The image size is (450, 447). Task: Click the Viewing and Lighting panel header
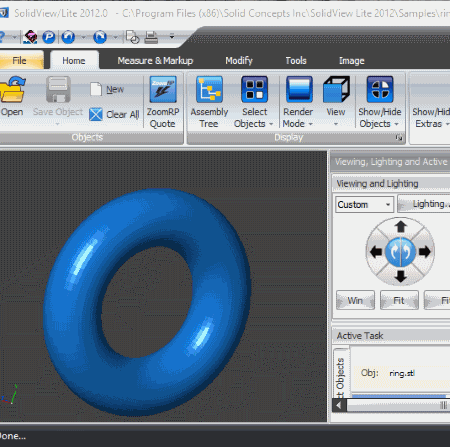391,184
